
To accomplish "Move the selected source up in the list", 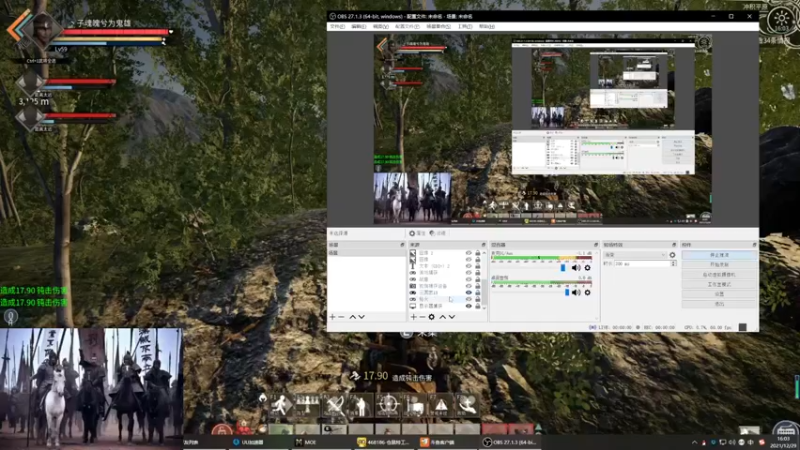I will tap(442, 317).
